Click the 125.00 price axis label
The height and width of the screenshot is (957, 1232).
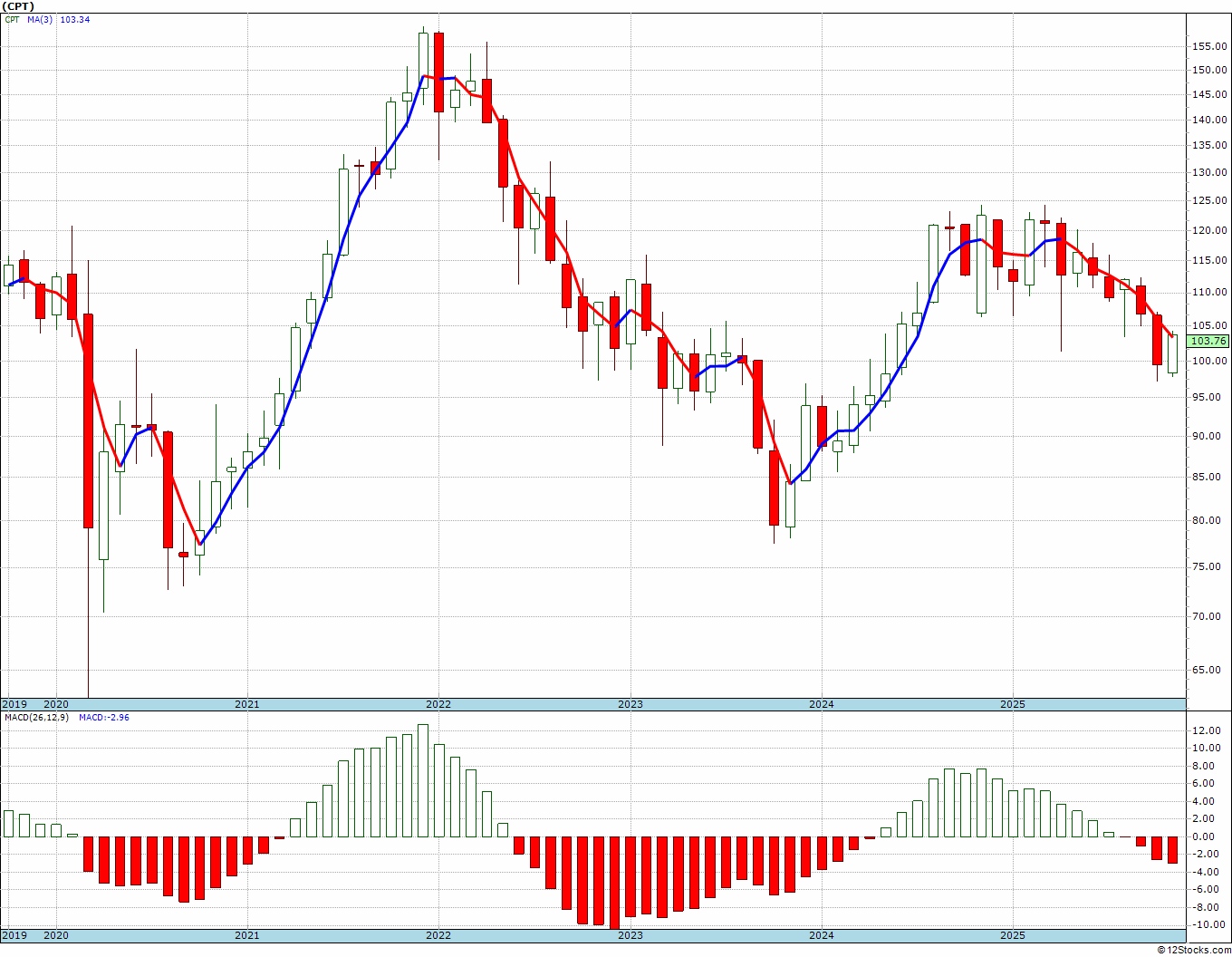click(x=1210, y=201)
